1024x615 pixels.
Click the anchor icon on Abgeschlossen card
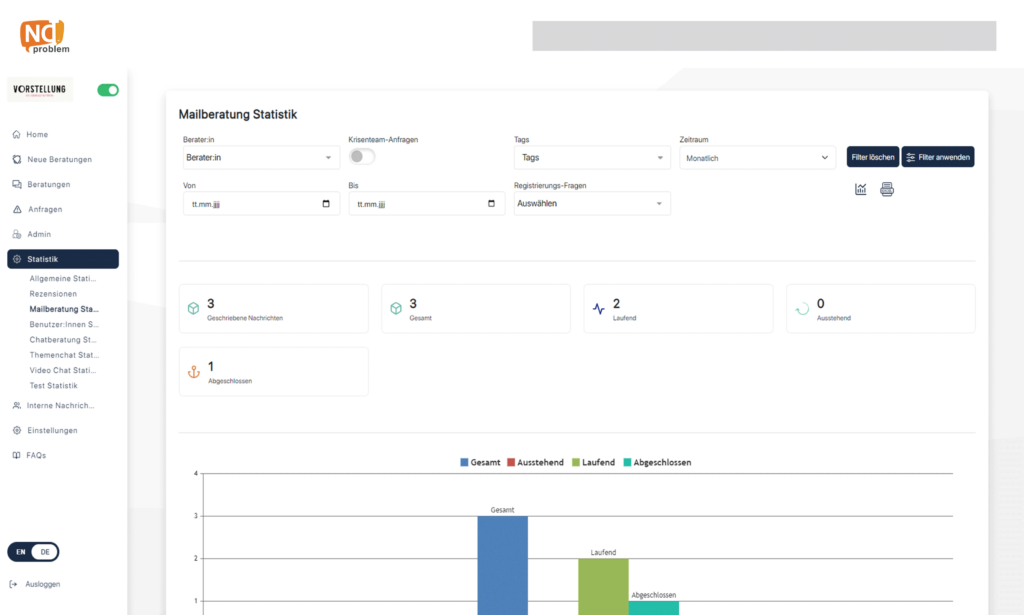[194, 372]
